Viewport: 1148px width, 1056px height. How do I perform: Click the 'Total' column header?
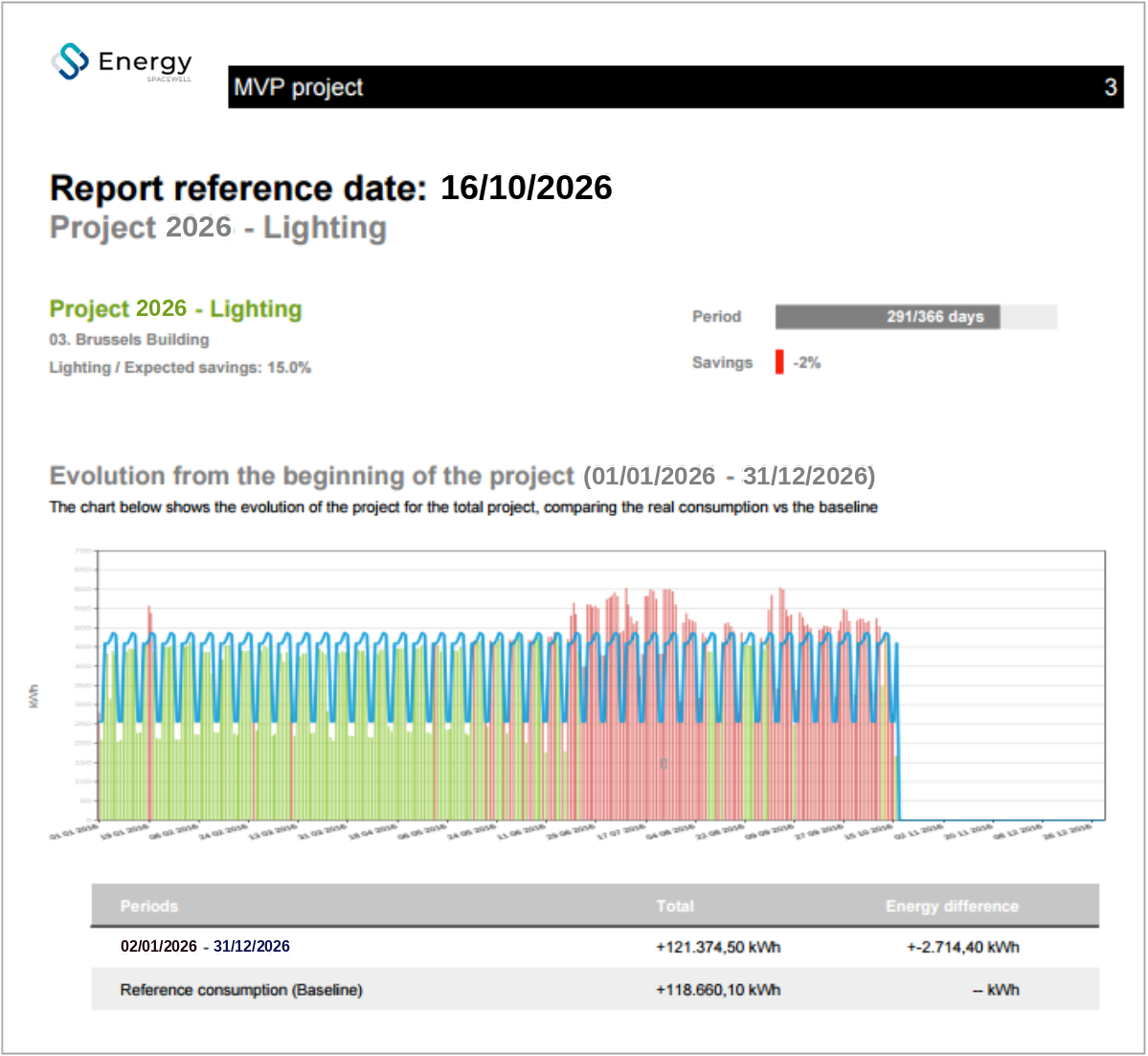click(674, 906)
